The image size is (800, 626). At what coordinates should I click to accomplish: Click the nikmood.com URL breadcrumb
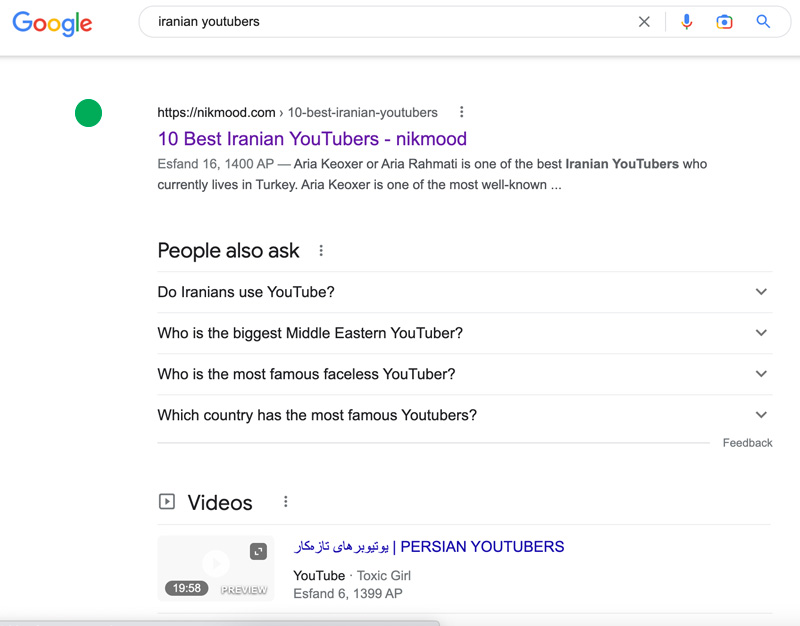[x=297, y=112]
